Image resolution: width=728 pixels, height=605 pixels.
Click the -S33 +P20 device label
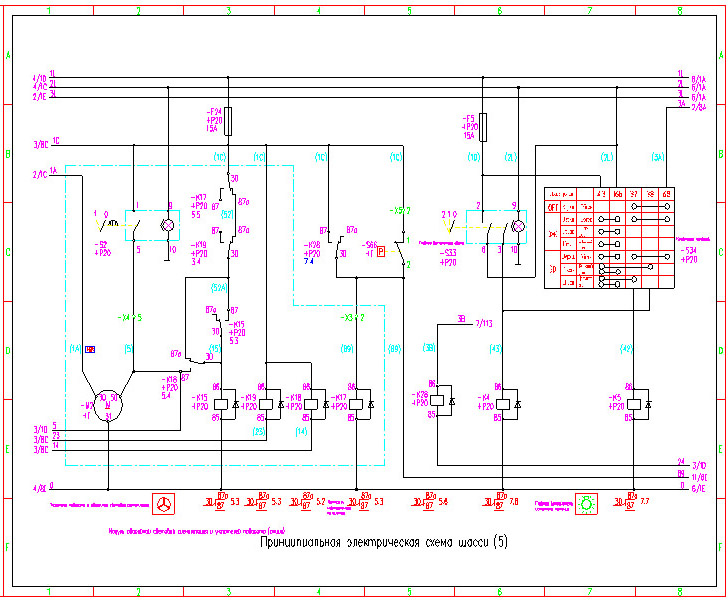(x=448, y=257)
